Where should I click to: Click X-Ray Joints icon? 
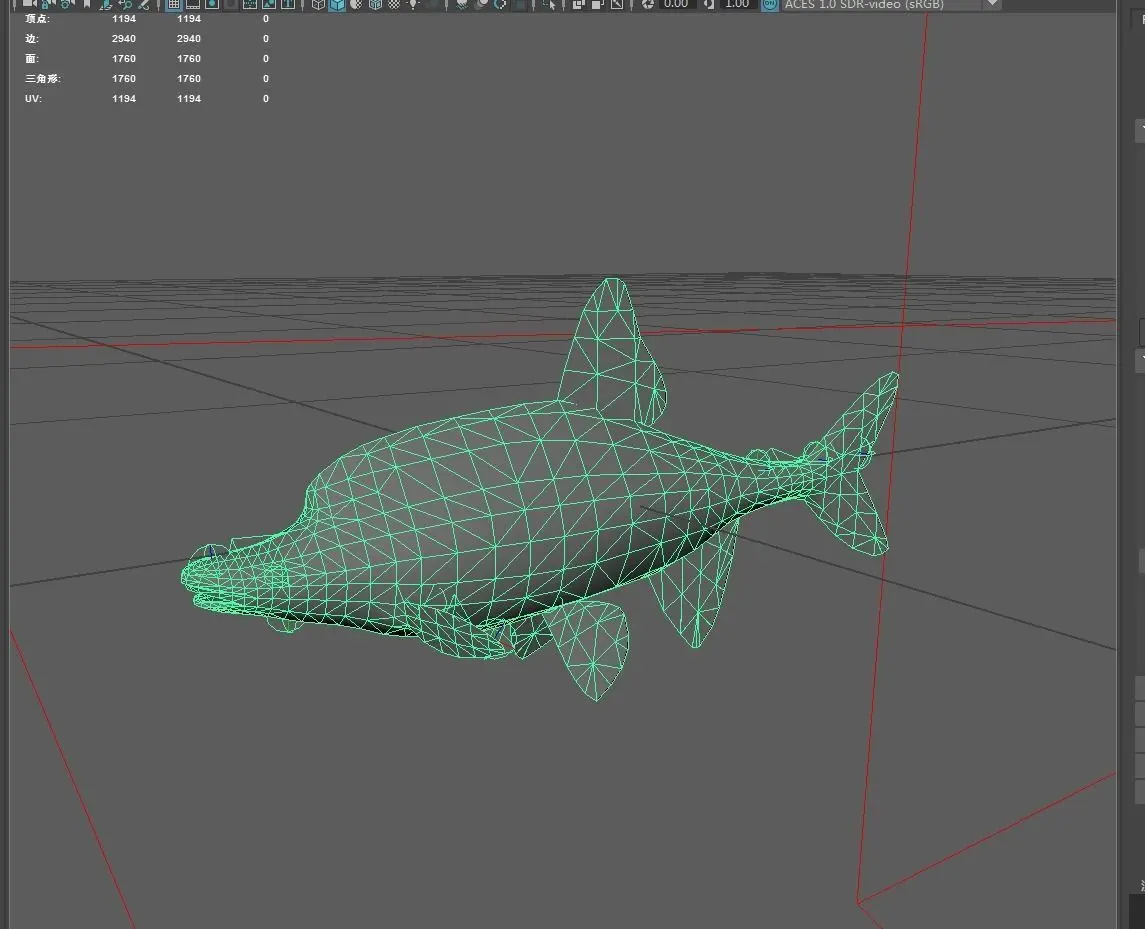[617, 4]
